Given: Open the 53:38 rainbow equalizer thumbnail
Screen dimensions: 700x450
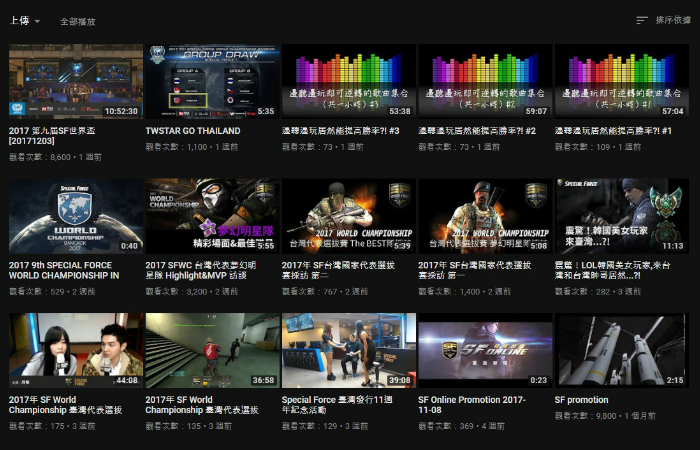Looking at the screenshot, I should [349, 81].
